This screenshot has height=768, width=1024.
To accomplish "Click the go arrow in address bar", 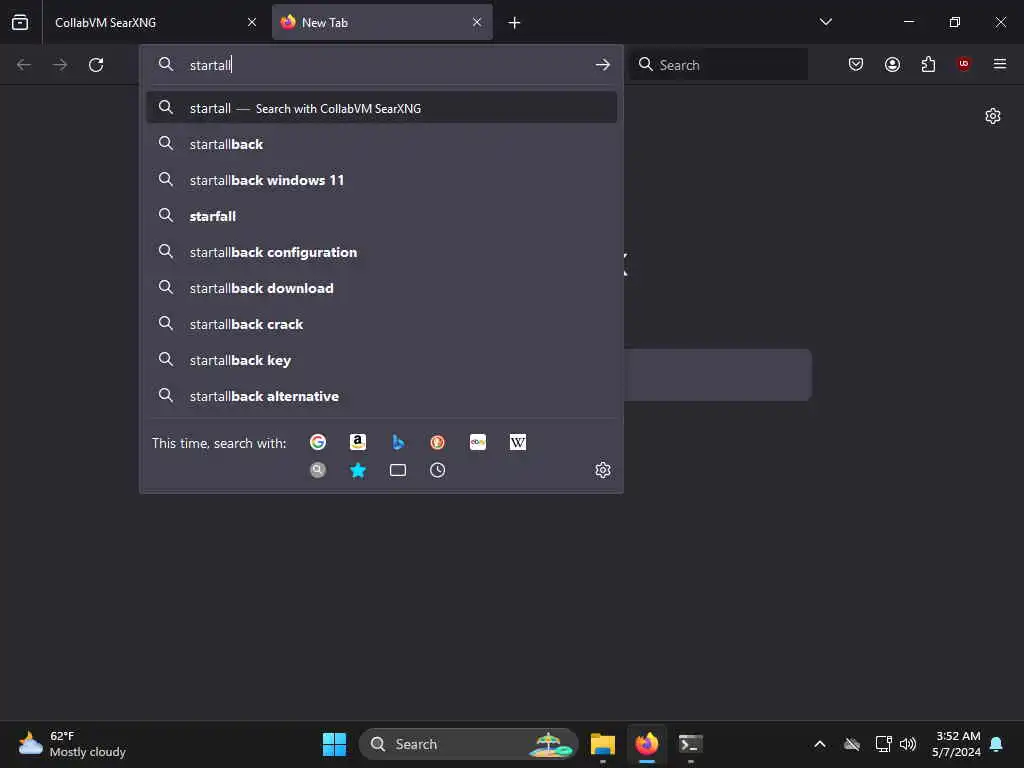I will coord(603,65).
